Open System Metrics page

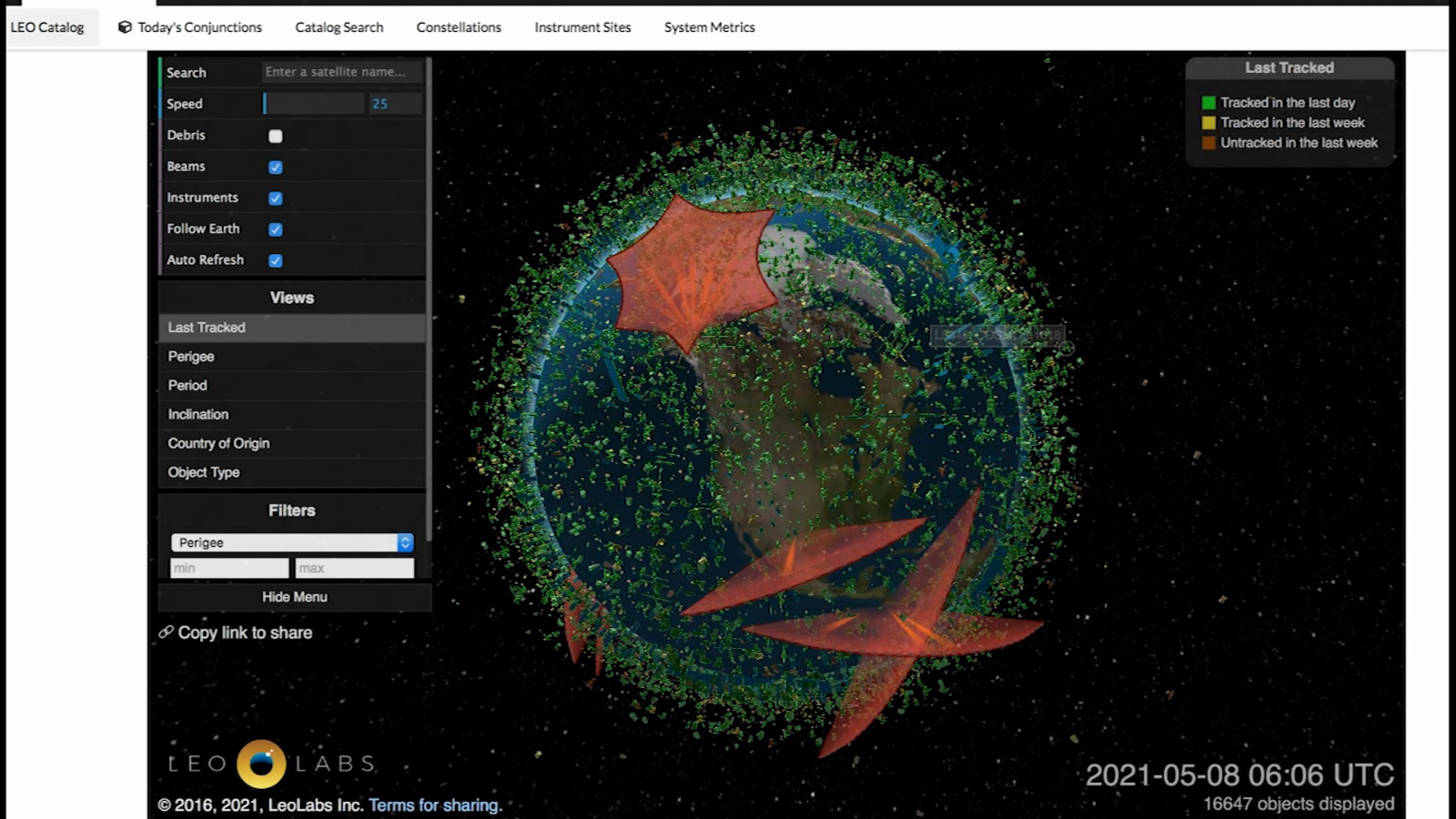click(710, 27)
